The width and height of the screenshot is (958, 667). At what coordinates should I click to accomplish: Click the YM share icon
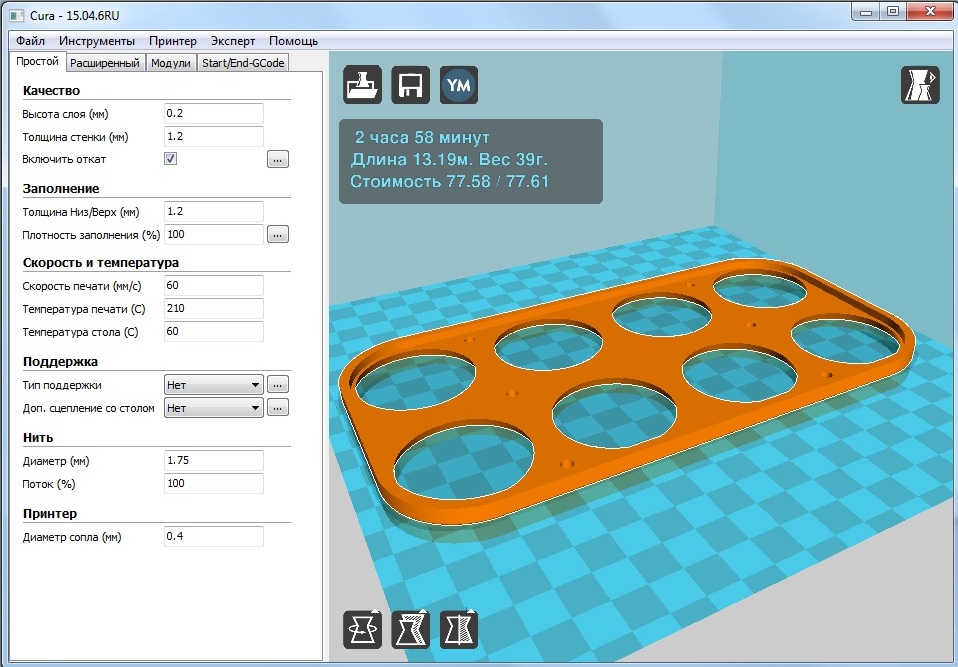click(459, 84)
